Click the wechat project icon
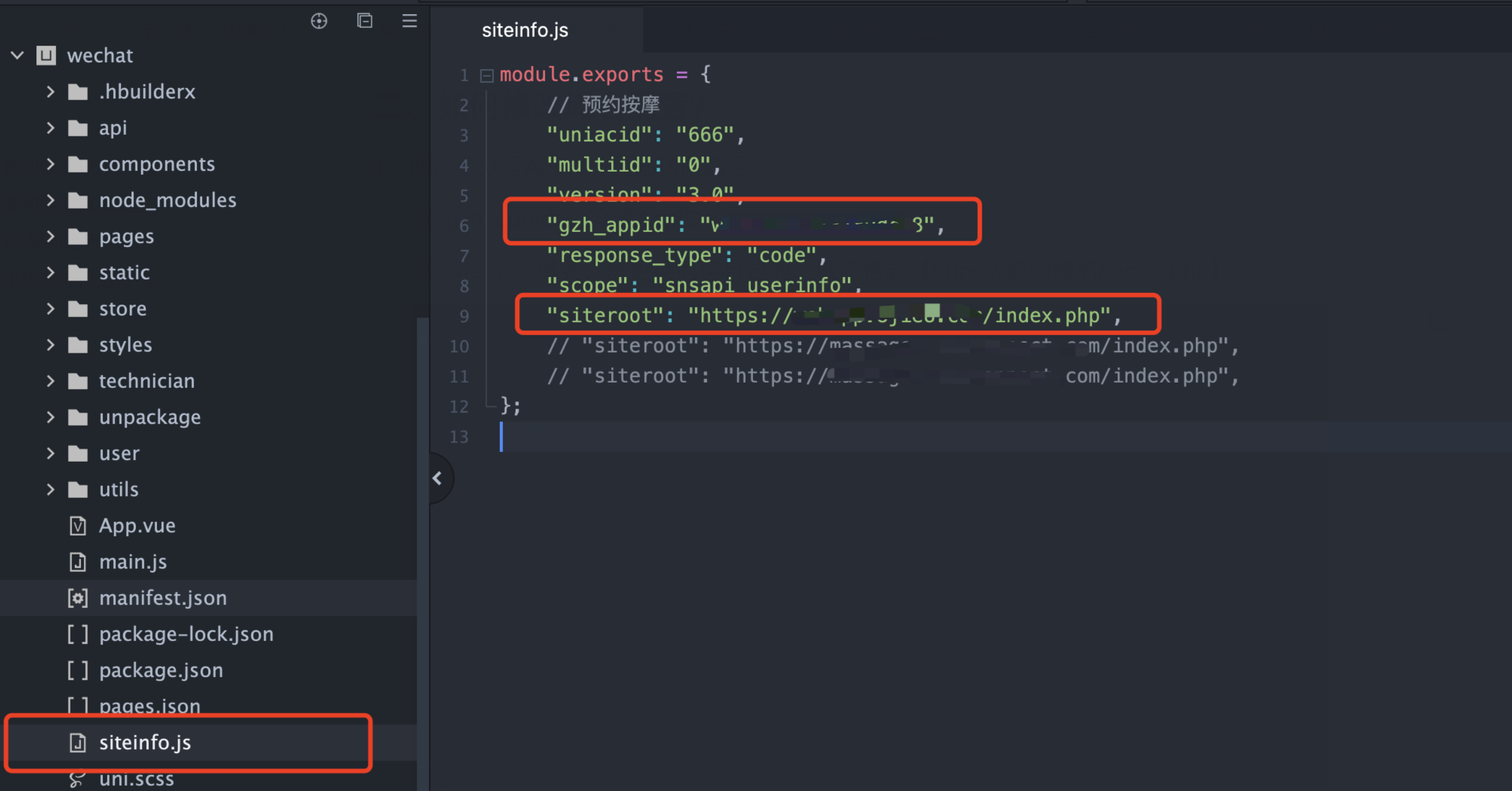This screenshot has width=1512, height=791. (46, 56)
